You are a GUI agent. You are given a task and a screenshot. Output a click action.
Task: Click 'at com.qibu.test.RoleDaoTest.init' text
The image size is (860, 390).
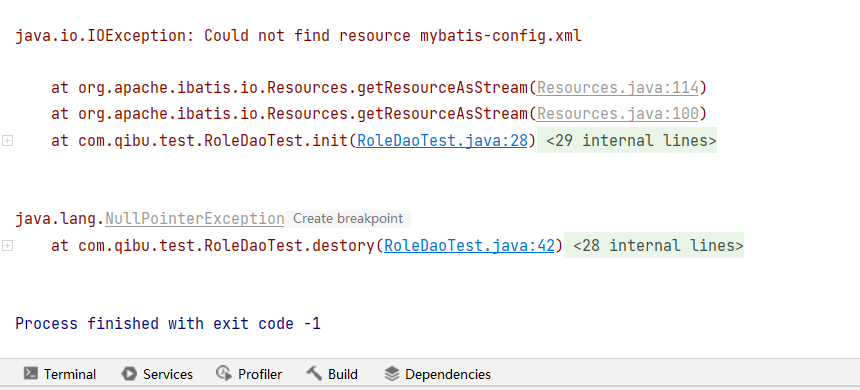(x=200, y=141)
